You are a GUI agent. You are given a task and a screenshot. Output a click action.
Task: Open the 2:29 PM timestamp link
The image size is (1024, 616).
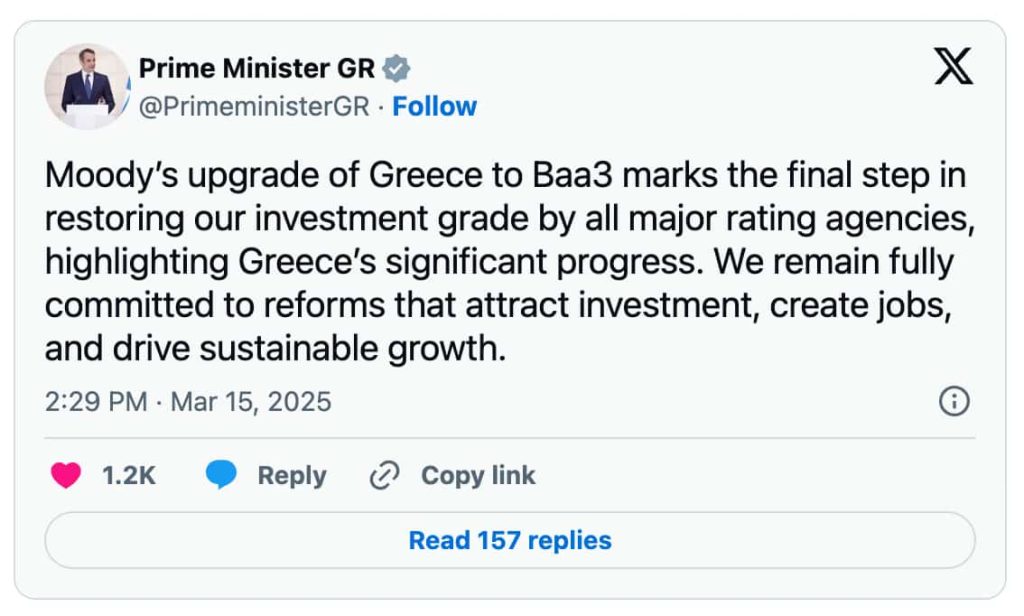[x=96, y=402]
